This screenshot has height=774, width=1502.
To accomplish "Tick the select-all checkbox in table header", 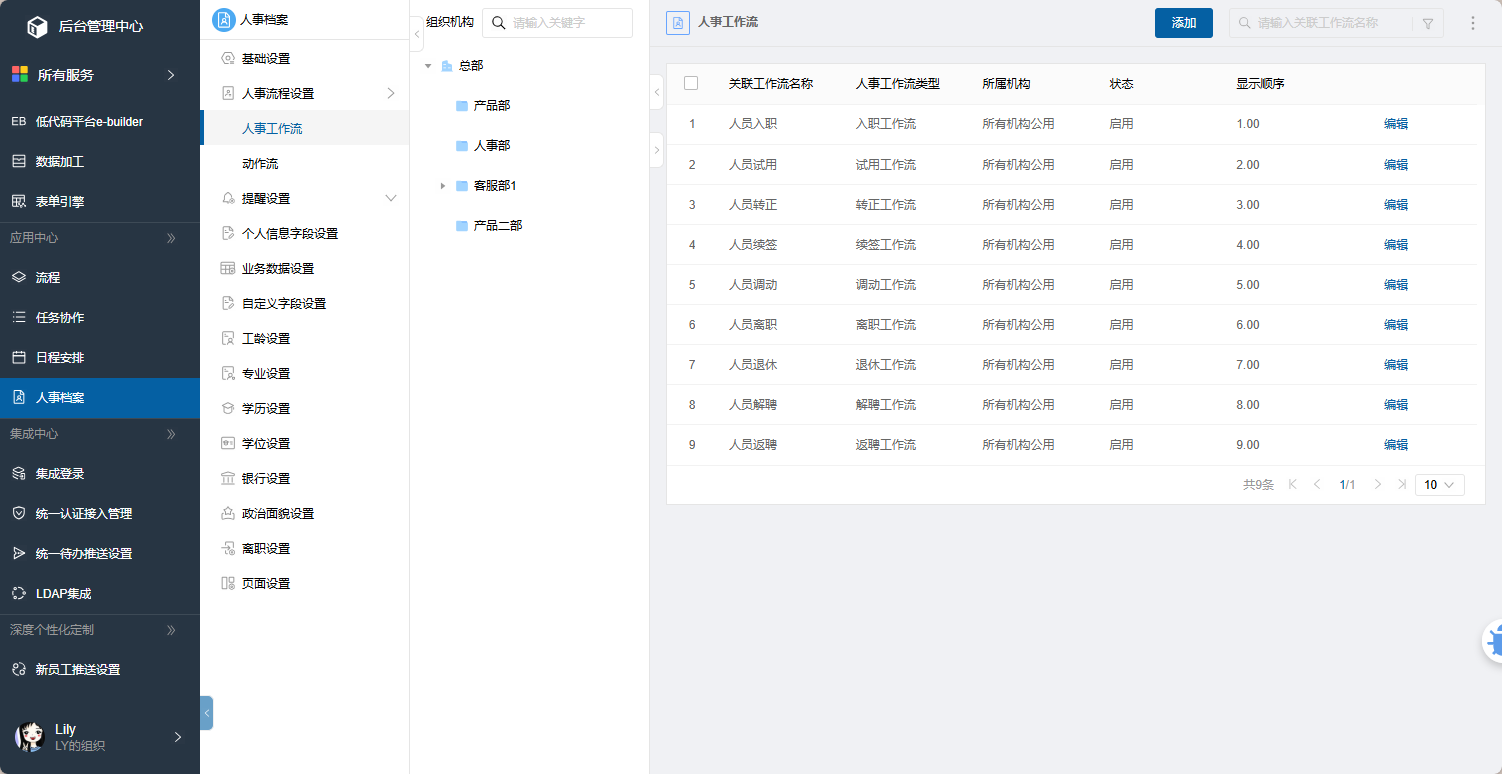I will pyautogui.click(x=691, y=83).
